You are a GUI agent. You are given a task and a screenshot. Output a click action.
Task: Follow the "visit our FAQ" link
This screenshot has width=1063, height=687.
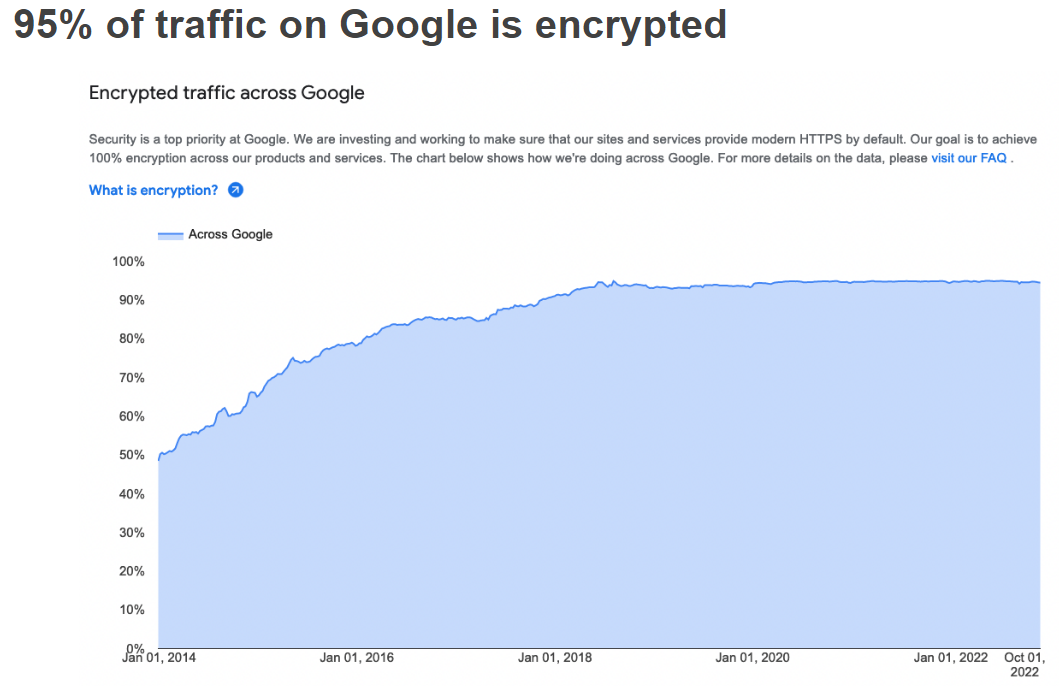(968, 158)
